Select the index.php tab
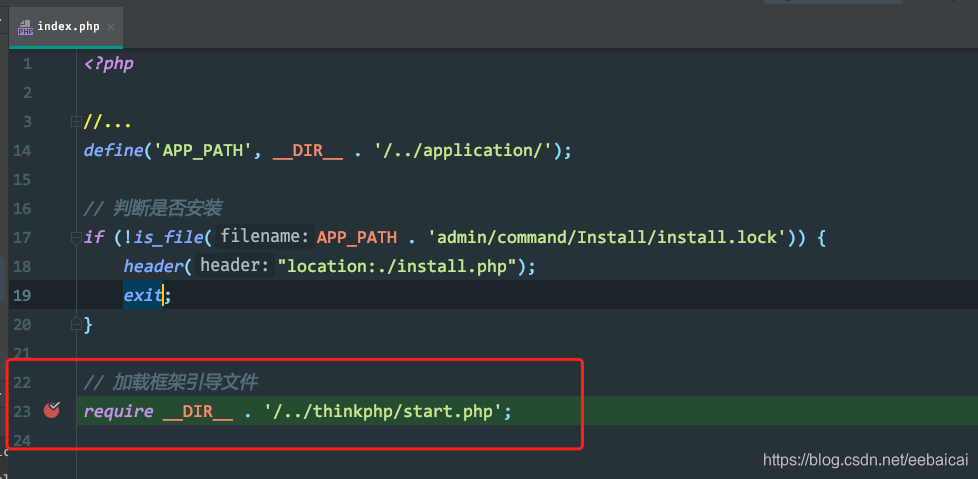Image resolution: width=978 pixels, height=479 pixels. pos(66,27)
